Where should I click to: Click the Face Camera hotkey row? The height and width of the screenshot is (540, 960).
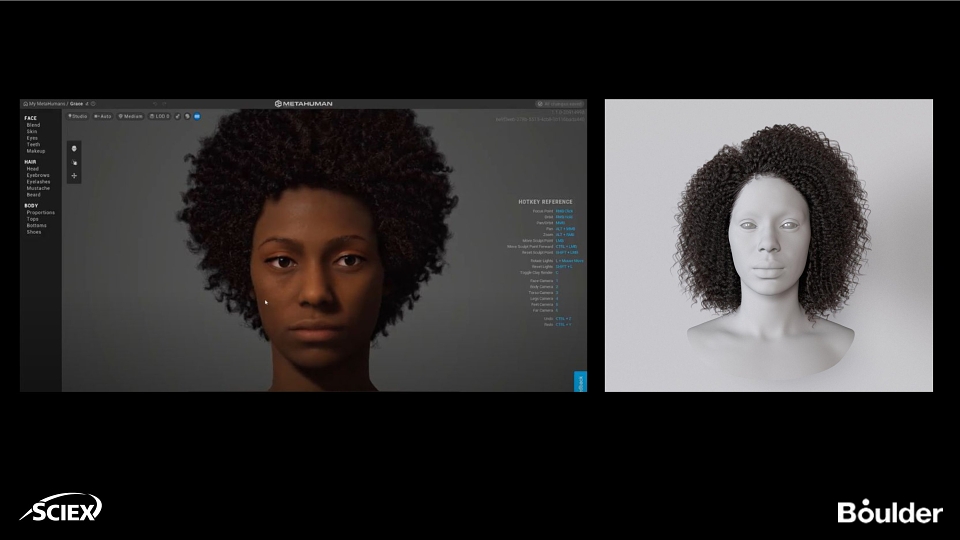(x=544, y=281)
